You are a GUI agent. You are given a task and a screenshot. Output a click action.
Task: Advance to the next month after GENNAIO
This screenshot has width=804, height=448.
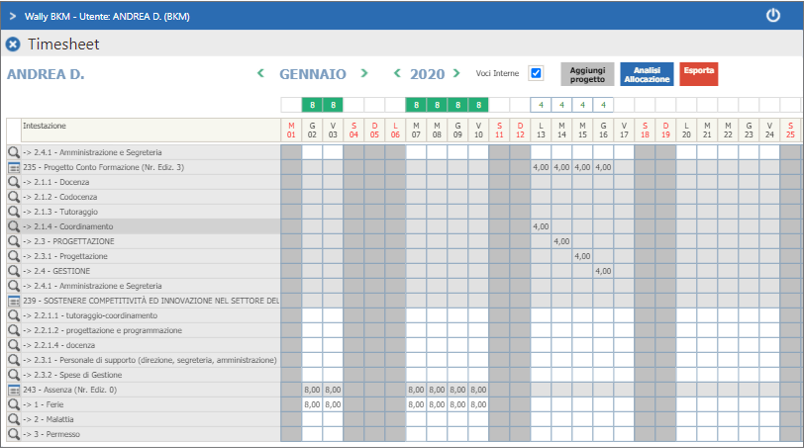[x=364, y=73]
